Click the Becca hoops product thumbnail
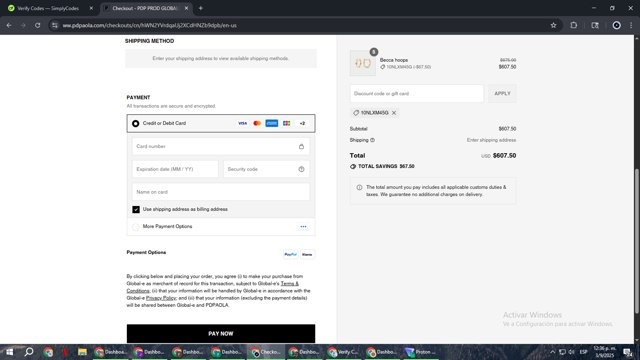The height and width of the screenshot is (360, 640). tap(363, 63)
